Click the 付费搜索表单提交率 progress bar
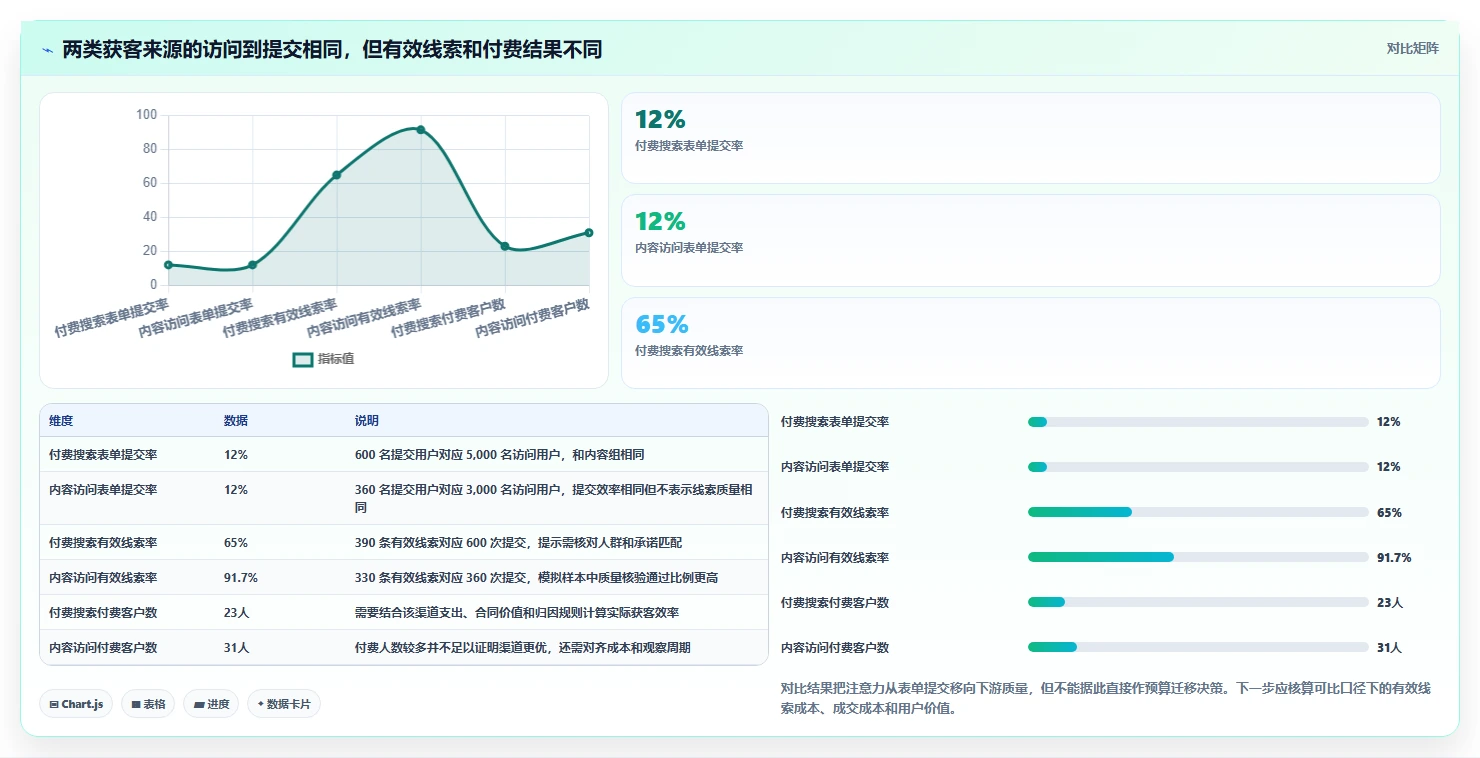Screen dimensions: 1480x758 pos(1198,422)
